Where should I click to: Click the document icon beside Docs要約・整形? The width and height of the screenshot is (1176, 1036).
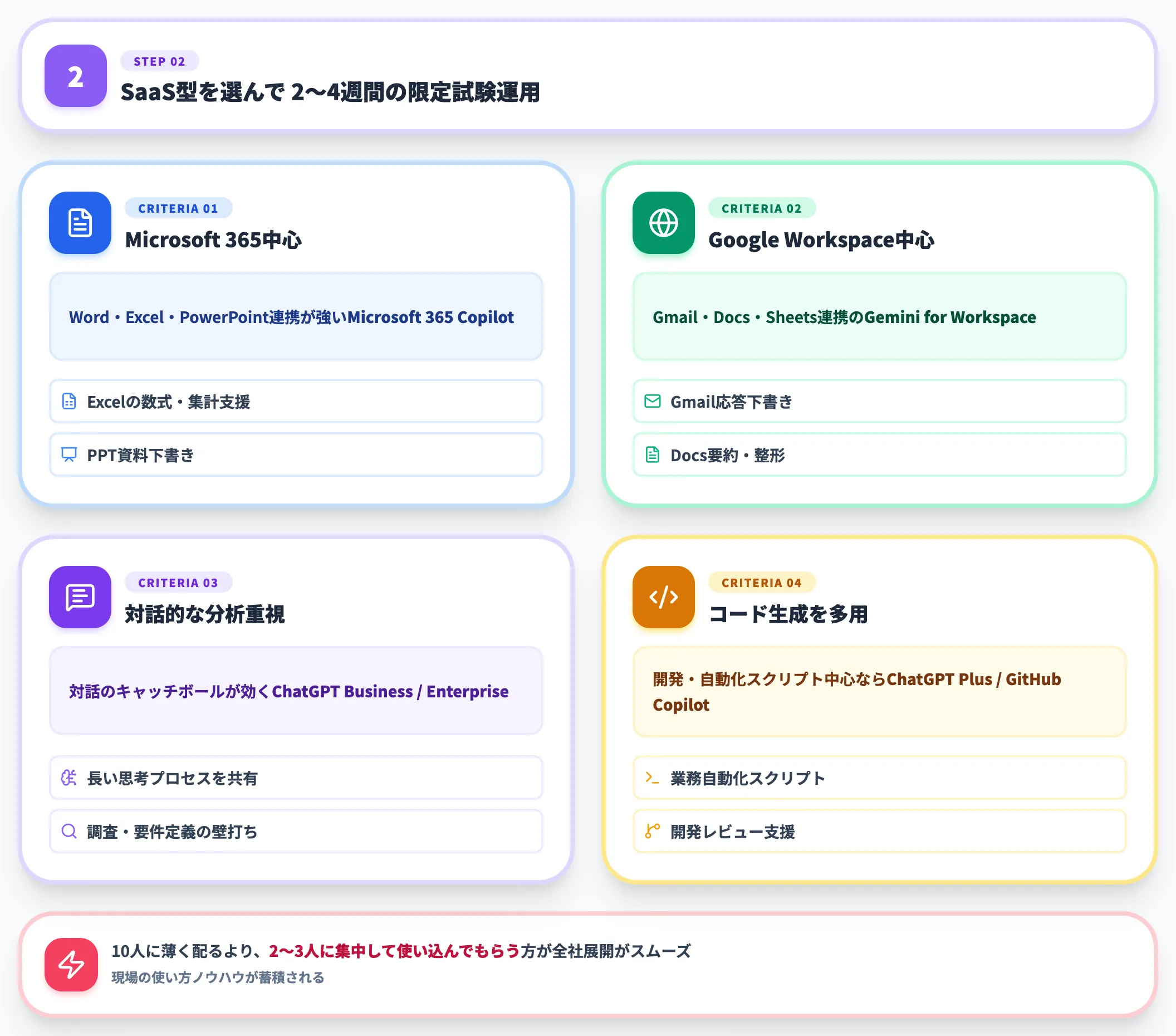coord(653,455)
